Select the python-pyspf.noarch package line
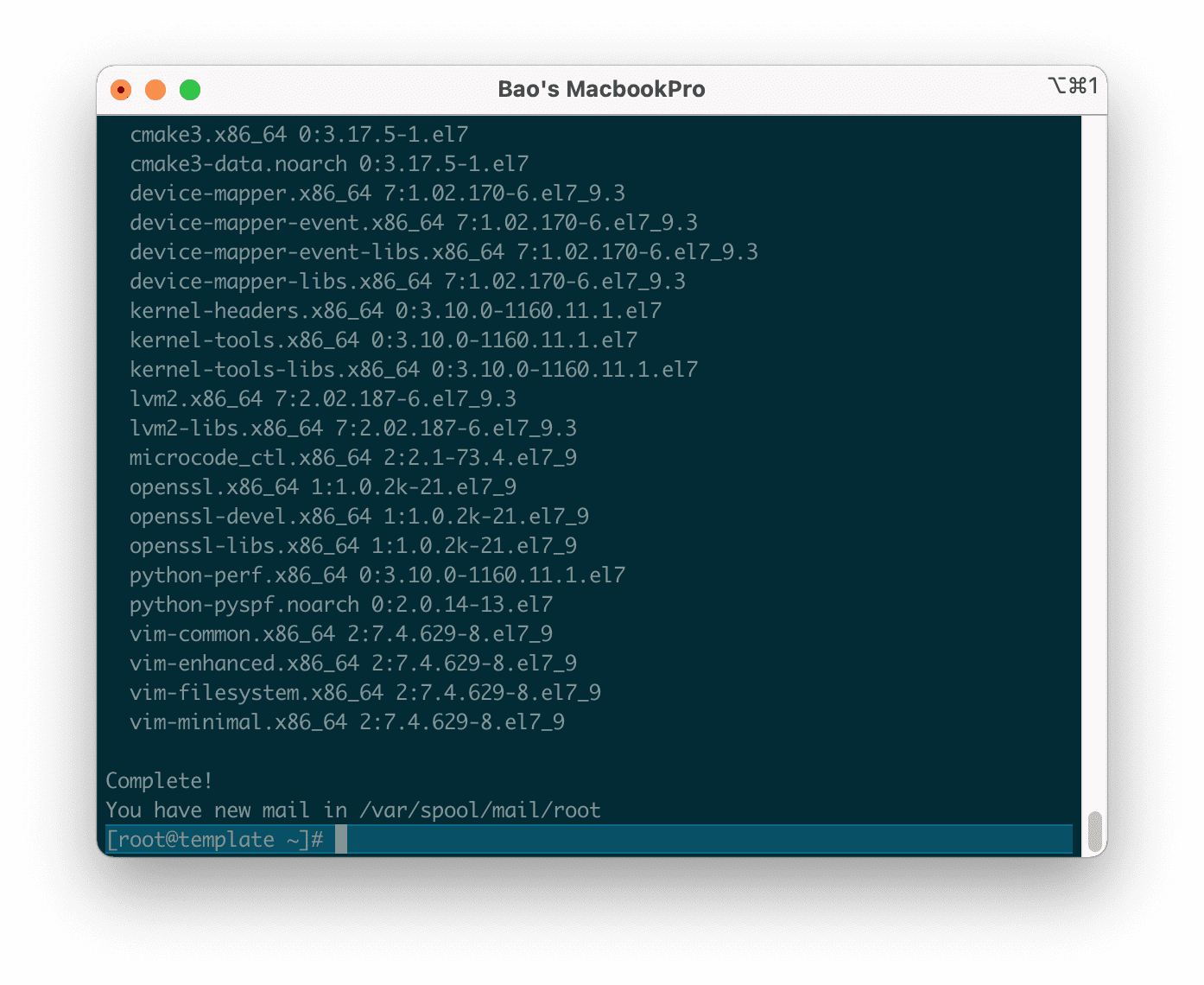Image resolution: width=1204 pixels, height=985 pixels. pyautogui.click(x=343, y=604)
